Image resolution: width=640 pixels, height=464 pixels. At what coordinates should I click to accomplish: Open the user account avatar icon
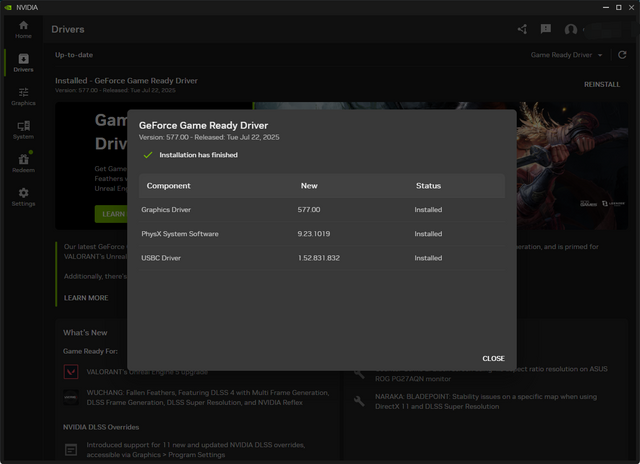[571, 29]
